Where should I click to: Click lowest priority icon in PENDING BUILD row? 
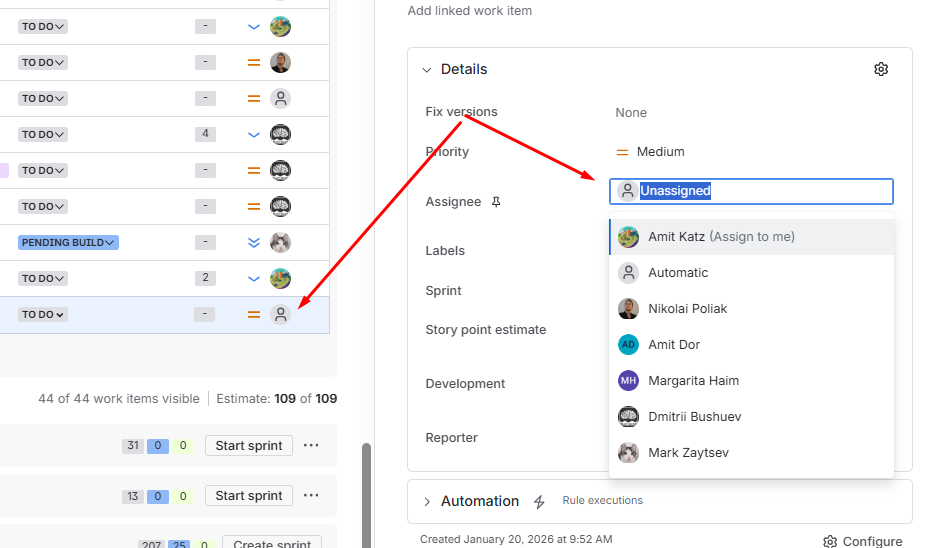254,243
